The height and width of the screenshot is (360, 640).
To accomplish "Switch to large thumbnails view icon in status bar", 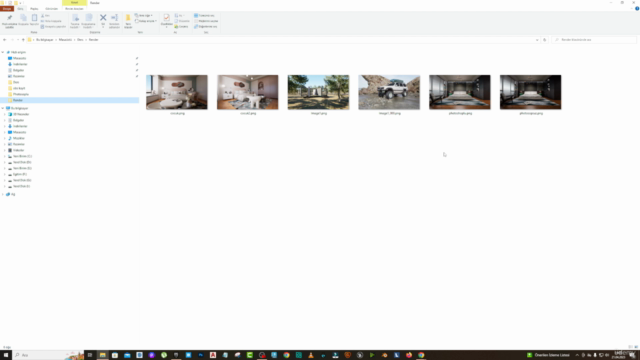I will click(x=636, y=347).
